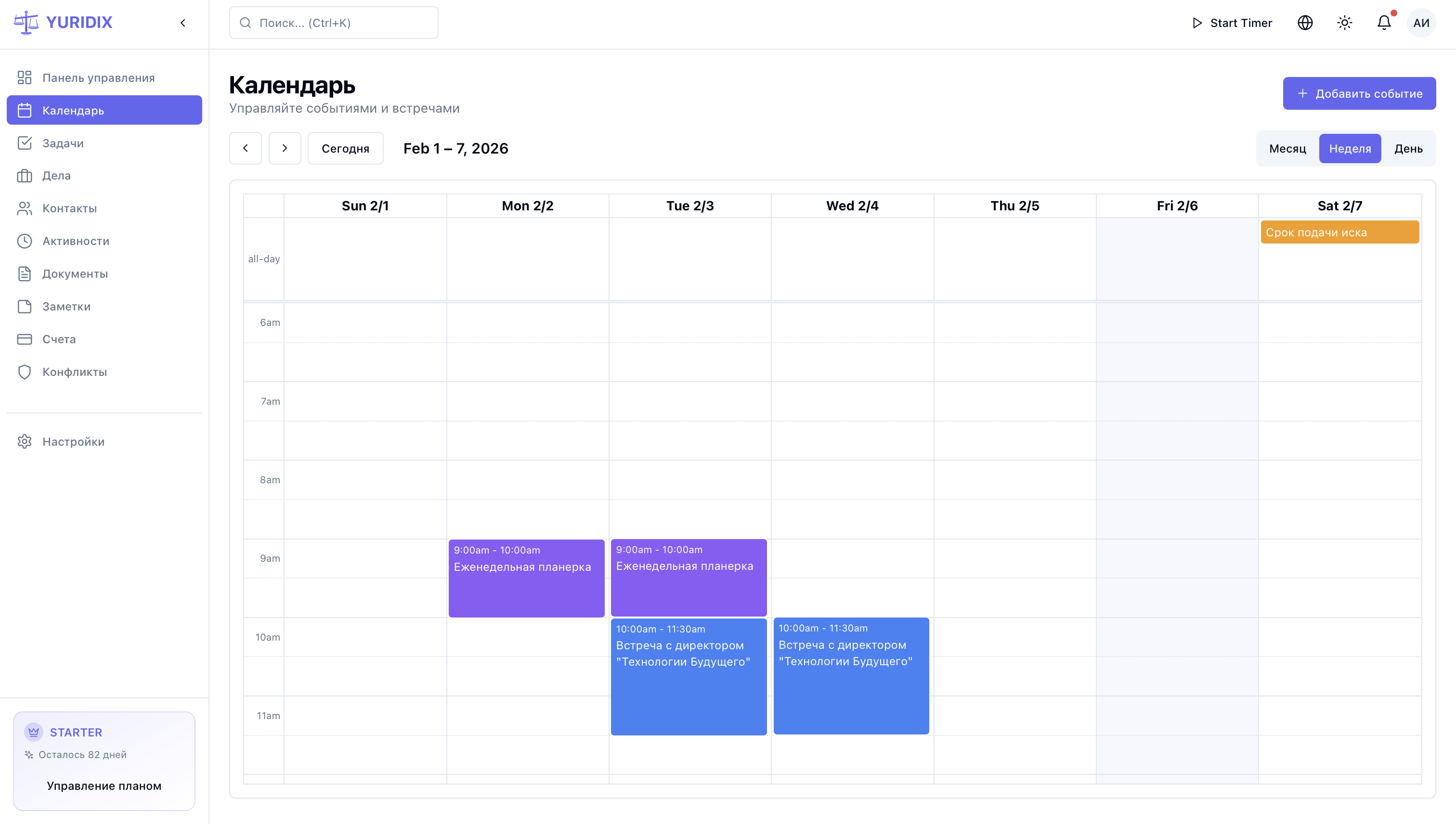The image size is (1456, 824).
Task: Select the Неделя view toggle
Action: 1350,148
